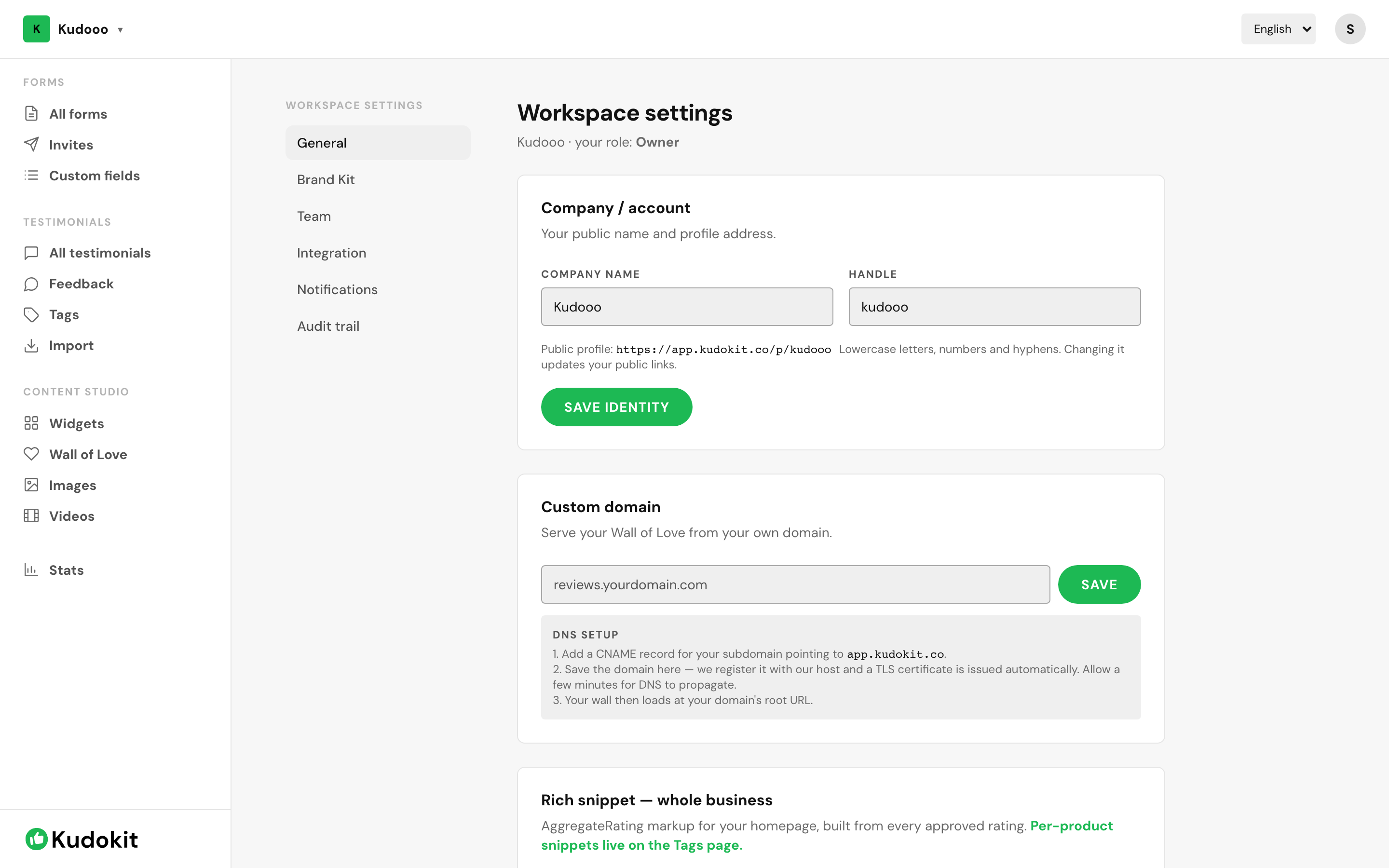Open the Integration settings tab
This screenshot has width=1389, height=868.
click(x=378, y=253)
